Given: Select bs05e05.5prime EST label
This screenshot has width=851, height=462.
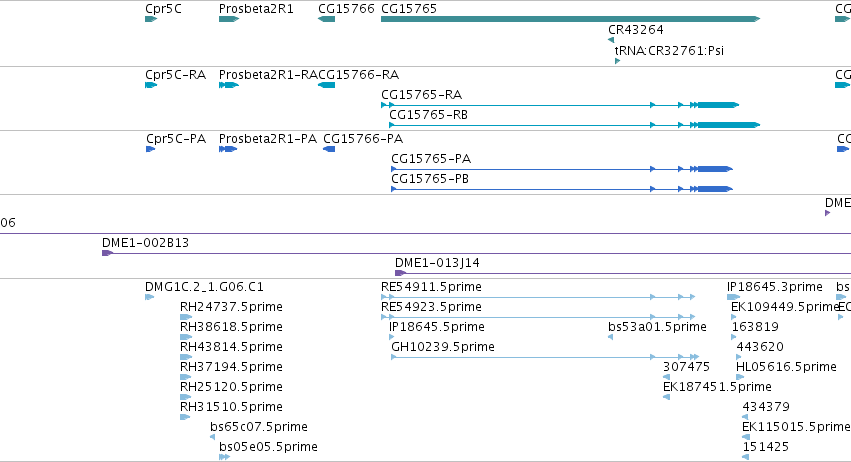Looking at the screenshot, I should pos(268,447).
